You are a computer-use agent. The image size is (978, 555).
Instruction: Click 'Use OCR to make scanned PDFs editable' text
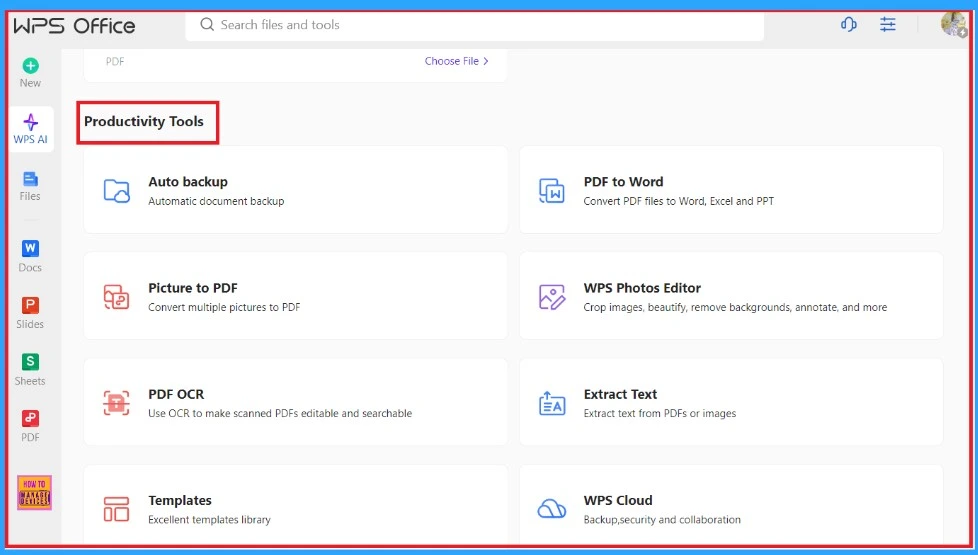point(280,413)
